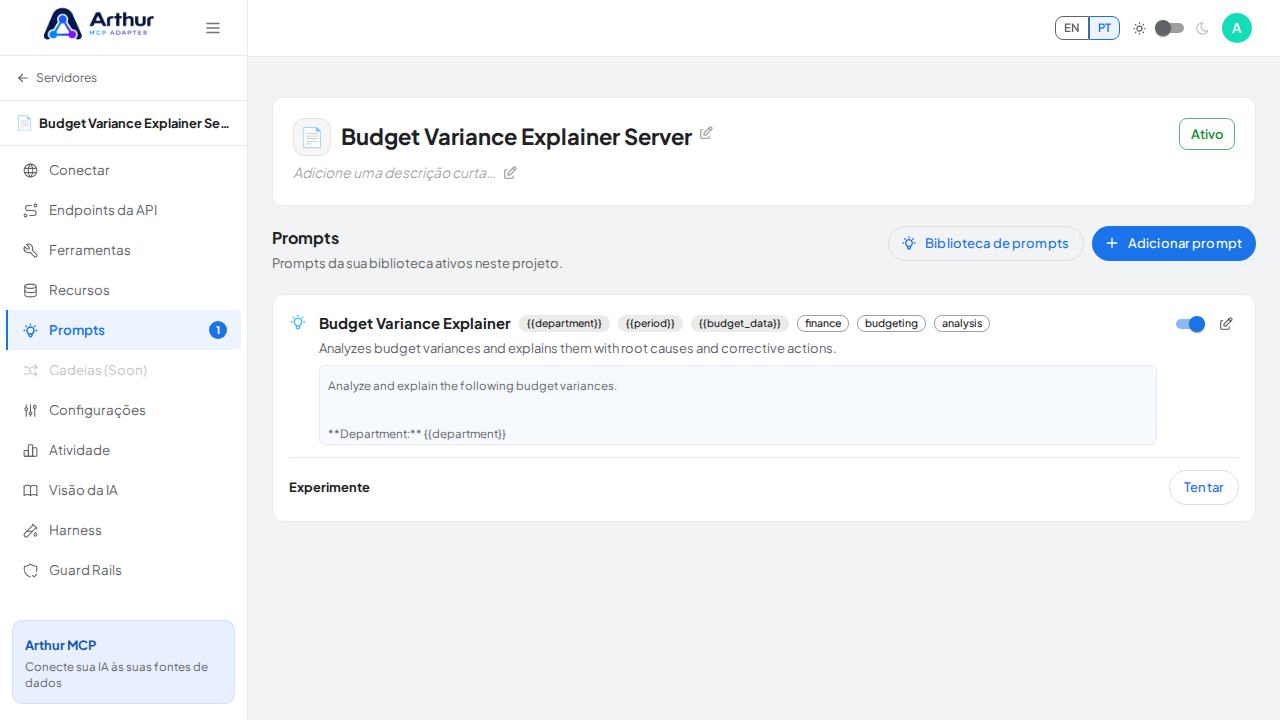Open the user avatar menu

1237,28
